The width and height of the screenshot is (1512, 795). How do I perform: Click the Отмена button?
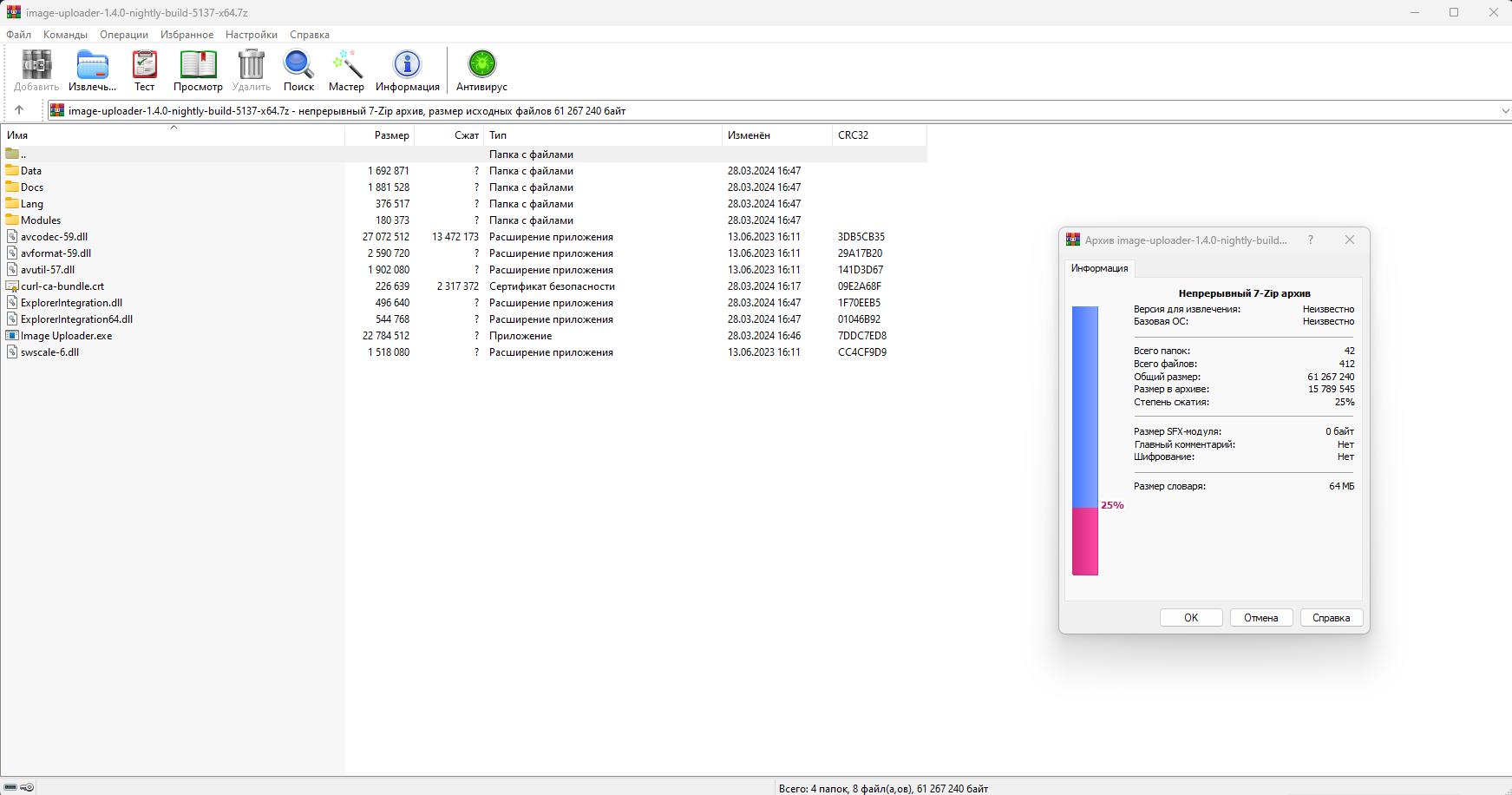click(1261, 618)
